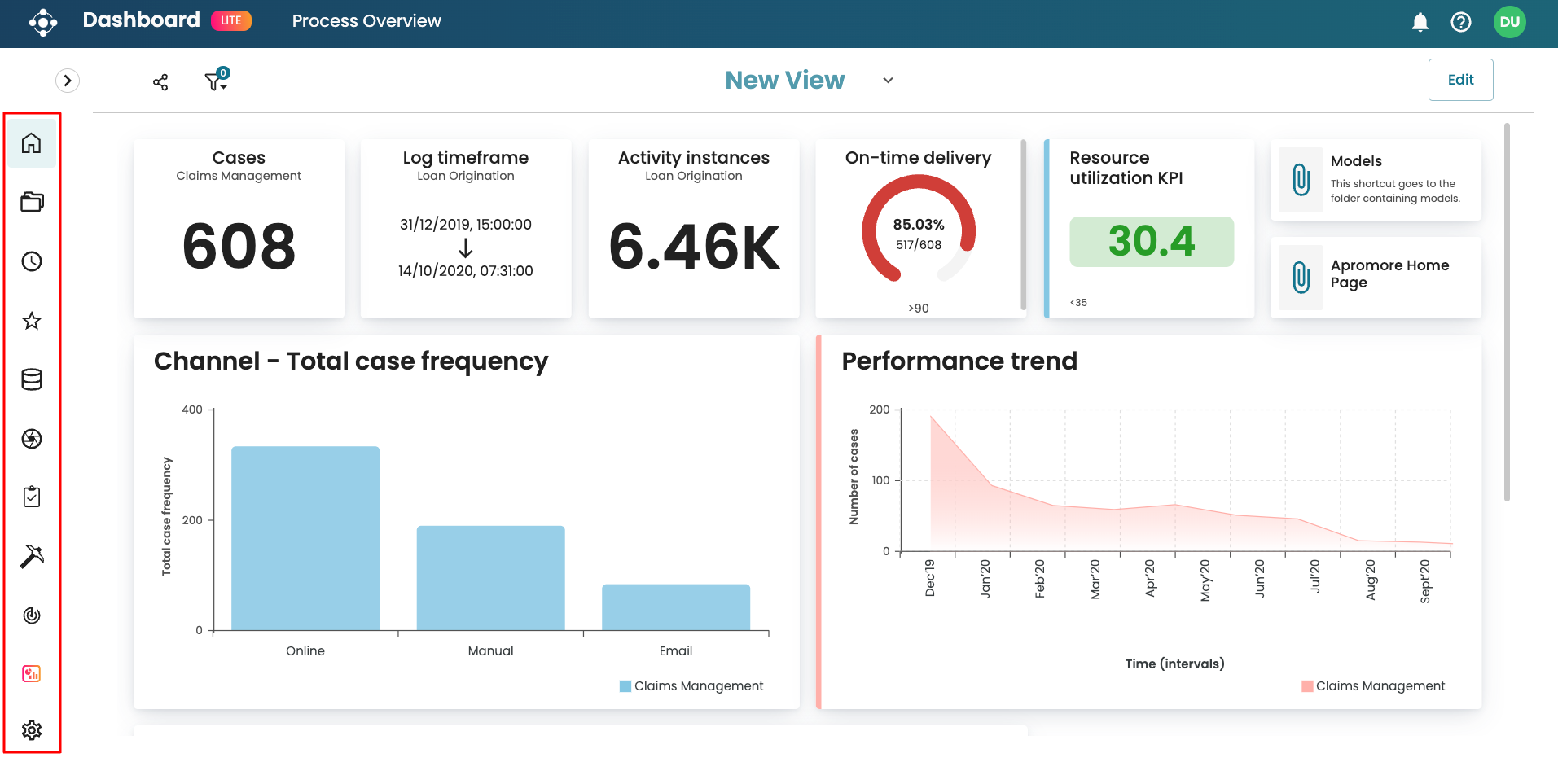Expand the sidebar with arrow button
Screen dimensions: 1558x784
pos(68,81)
